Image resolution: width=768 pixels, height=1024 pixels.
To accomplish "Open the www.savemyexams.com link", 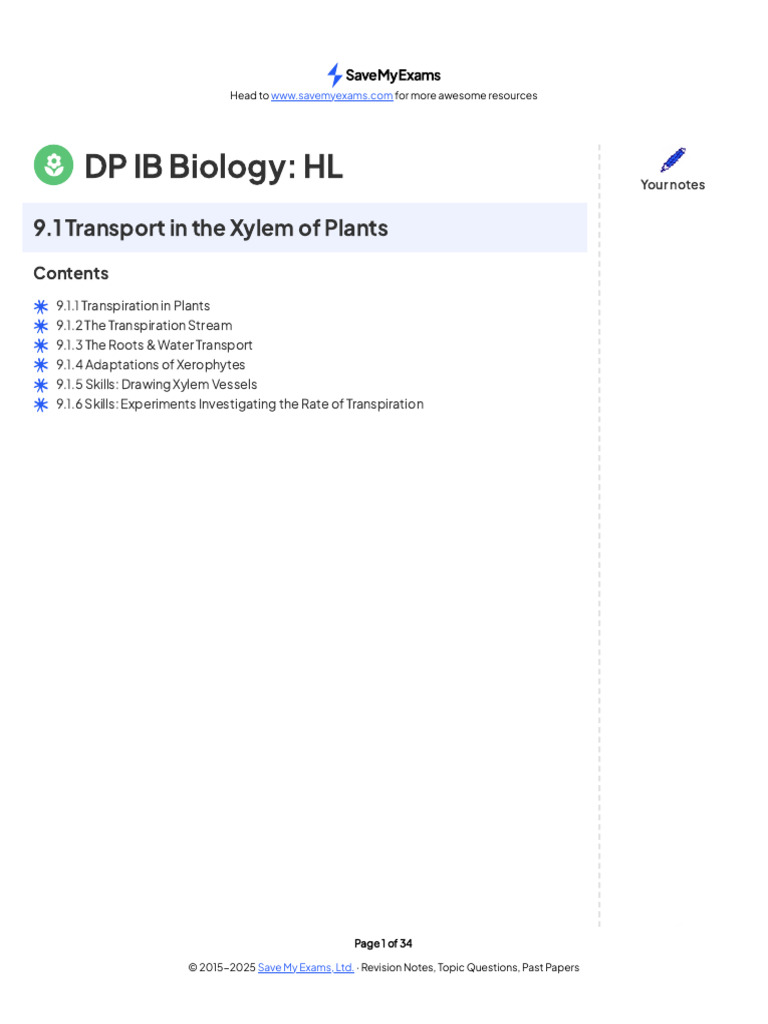I will coord(332,96).
